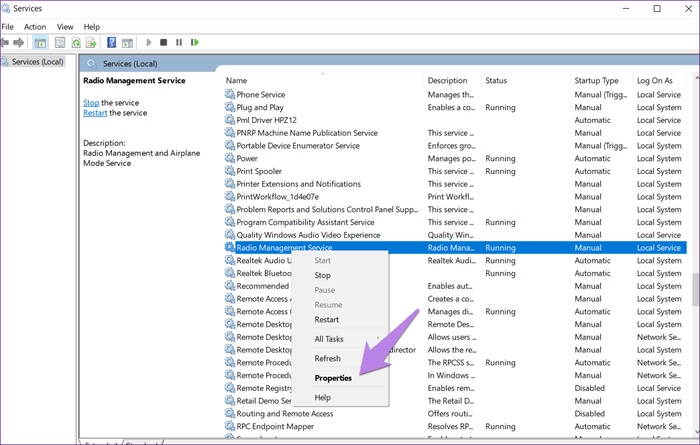Click the Refresh toolbar icon

[76, 42]
